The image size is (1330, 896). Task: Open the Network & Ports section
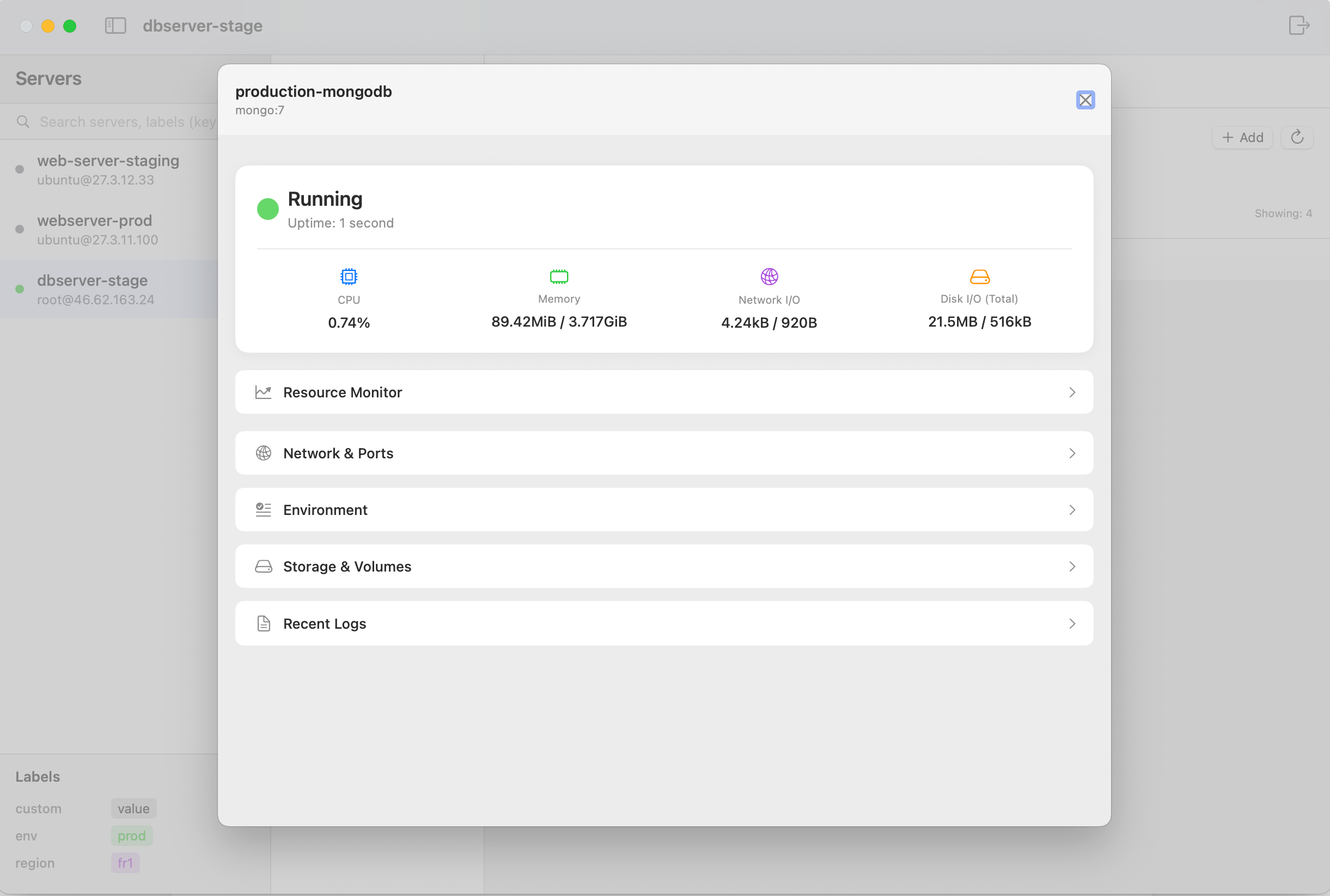663,453
